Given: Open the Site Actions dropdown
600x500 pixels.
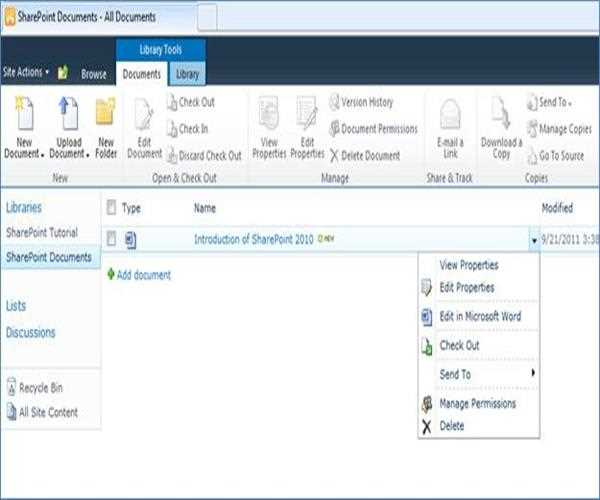Looking at the screenshot, I should pyautogui.click(x=25, y=73).
